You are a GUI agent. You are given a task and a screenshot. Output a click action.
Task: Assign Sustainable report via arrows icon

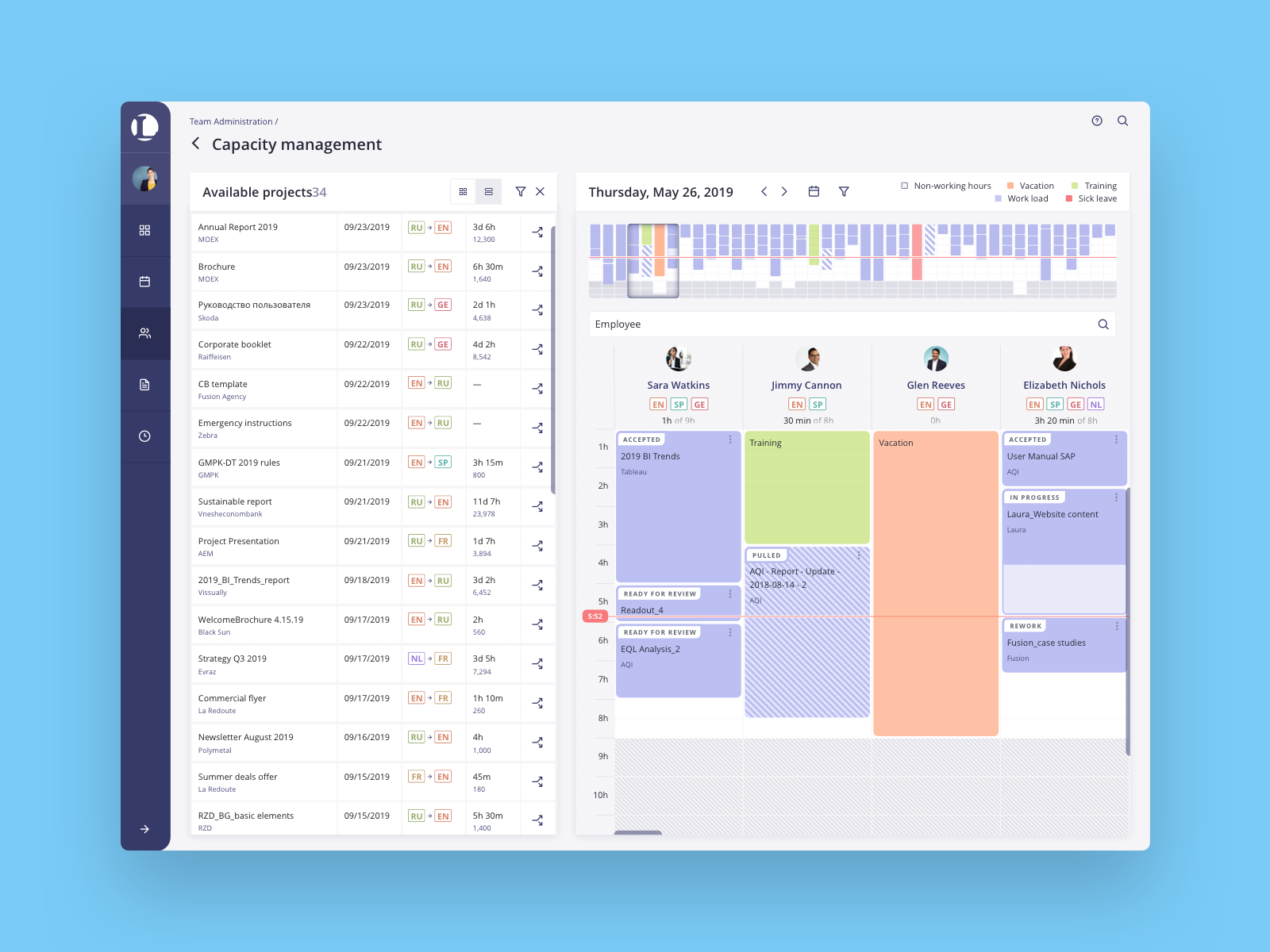pyautogui.click(x=537, y=506)
